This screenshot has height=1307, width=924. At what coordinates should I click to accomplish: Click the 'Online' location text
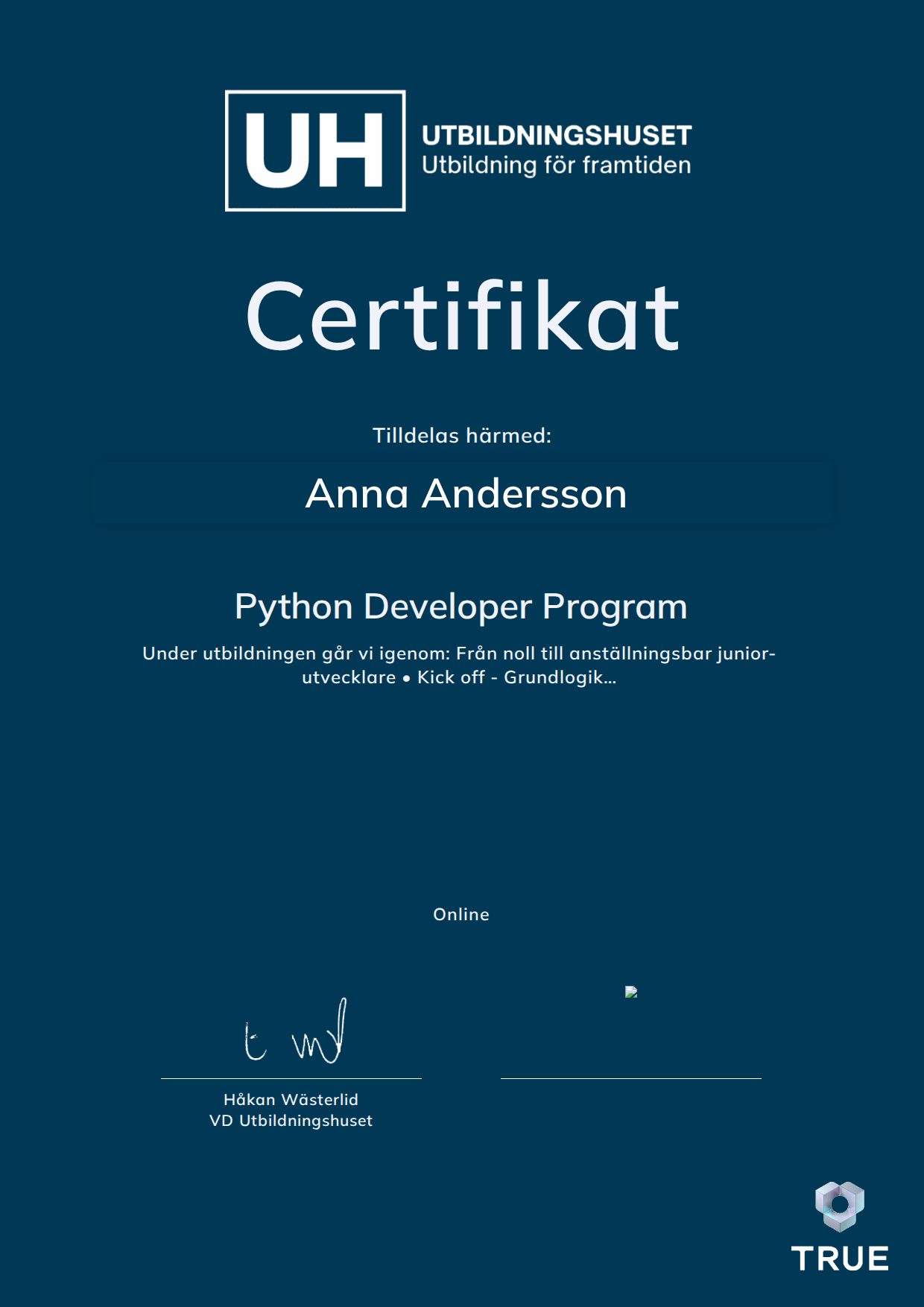(x=461, y=914)
